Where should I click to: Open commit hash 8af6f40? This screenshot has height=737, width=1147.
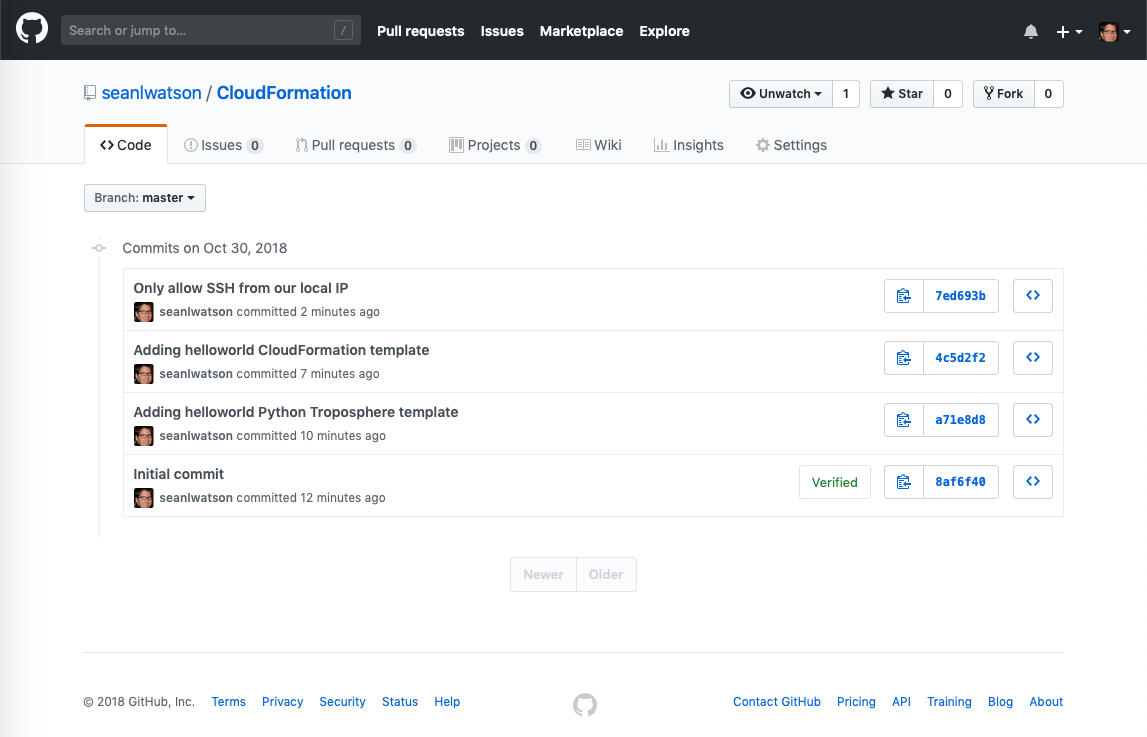tap(960, 482)
